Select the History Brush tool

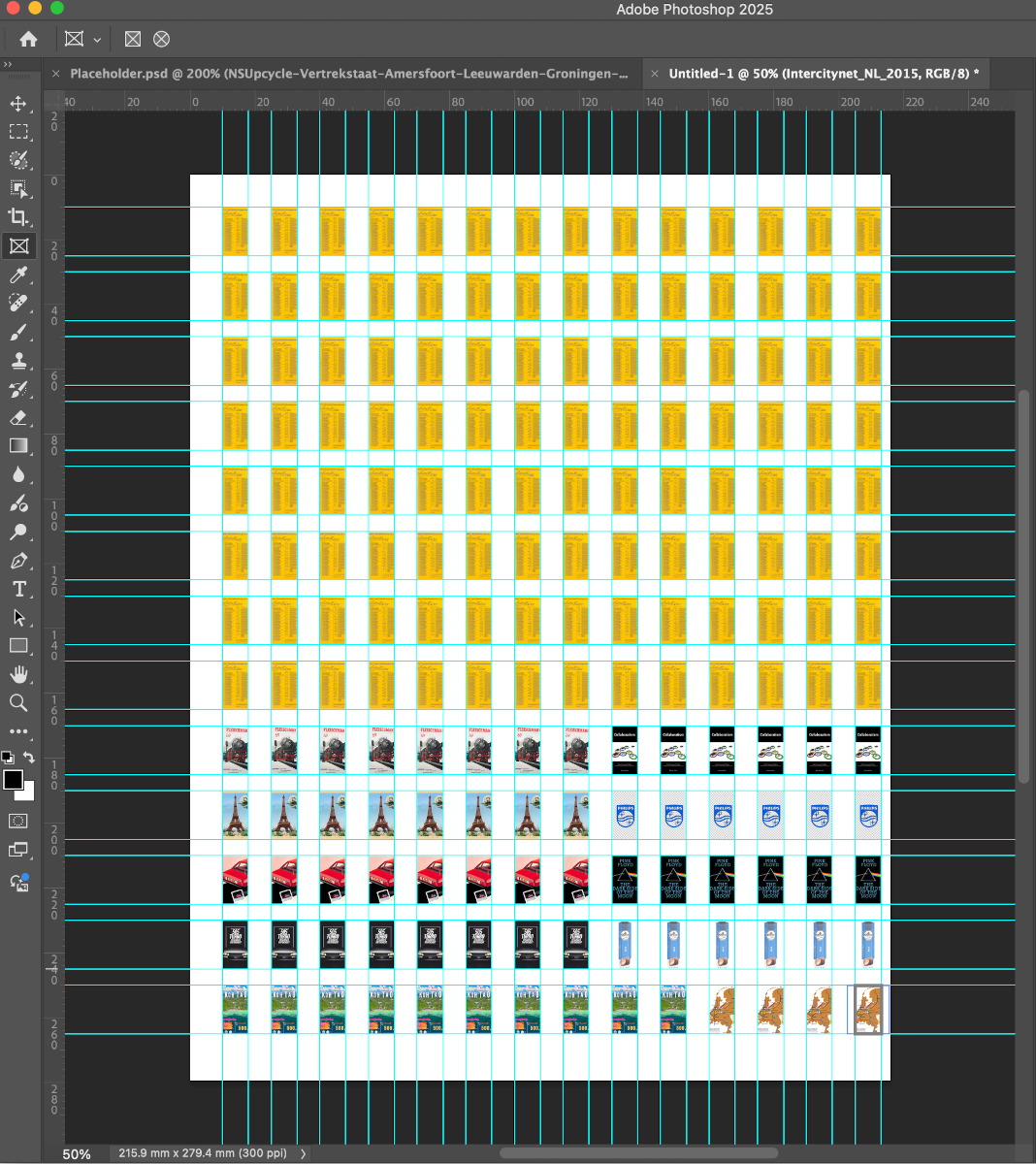click(x=18, y=390)
